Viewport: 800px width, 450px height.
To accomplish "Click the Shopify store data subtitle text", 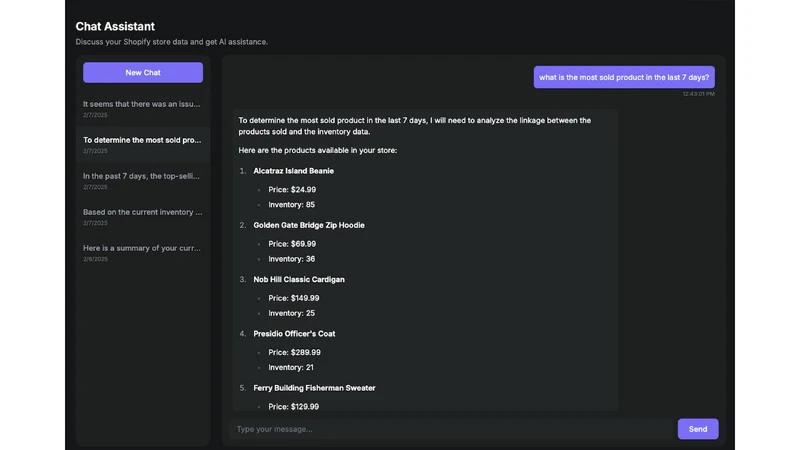I will tap(171, 42).
